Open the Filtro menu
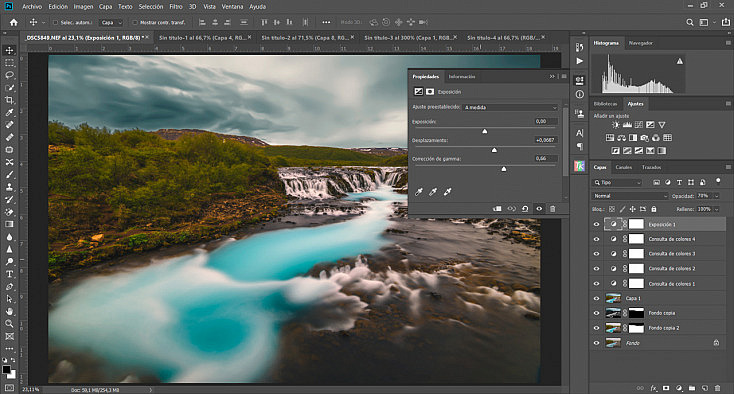This screenshot has height=394, width=734. pos(176,7)
